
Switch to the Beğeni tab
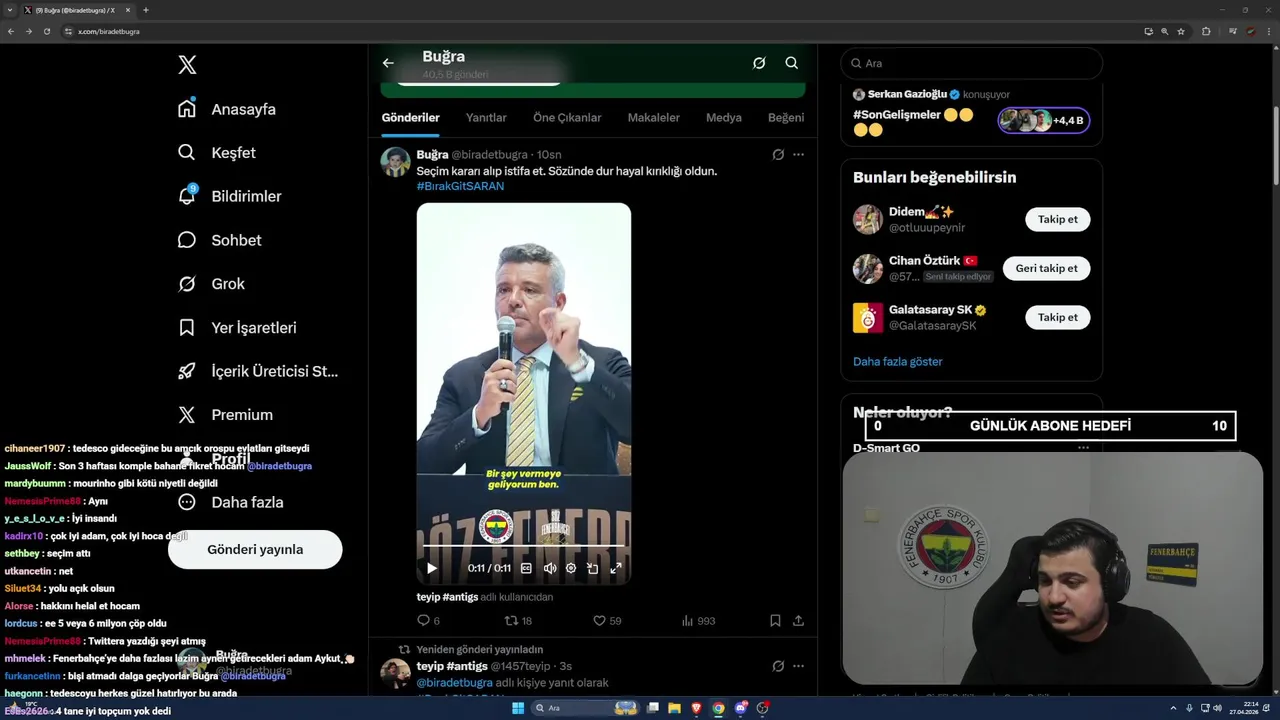pos(786,118)
